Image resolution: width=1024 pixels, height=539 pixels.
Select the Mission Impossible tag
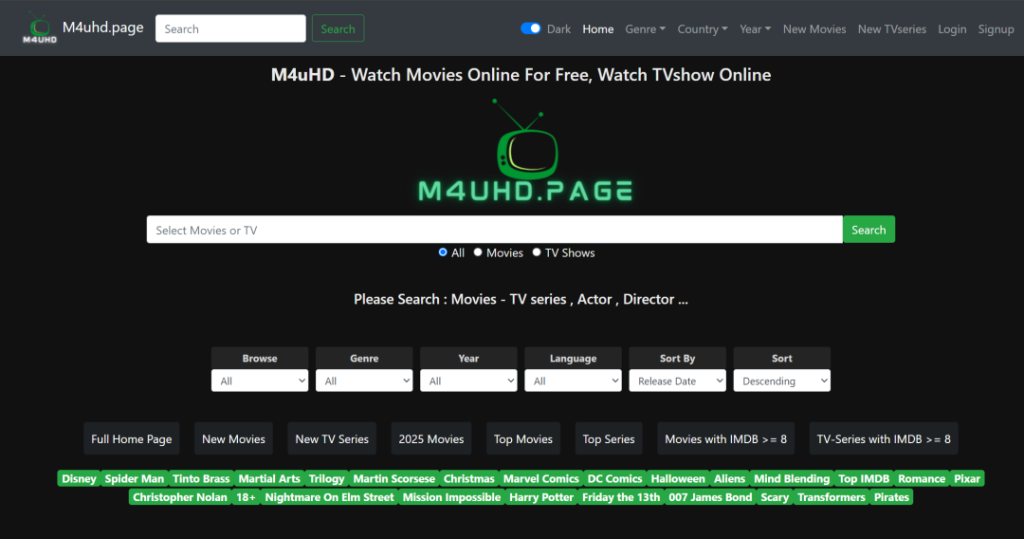(451, 497)
